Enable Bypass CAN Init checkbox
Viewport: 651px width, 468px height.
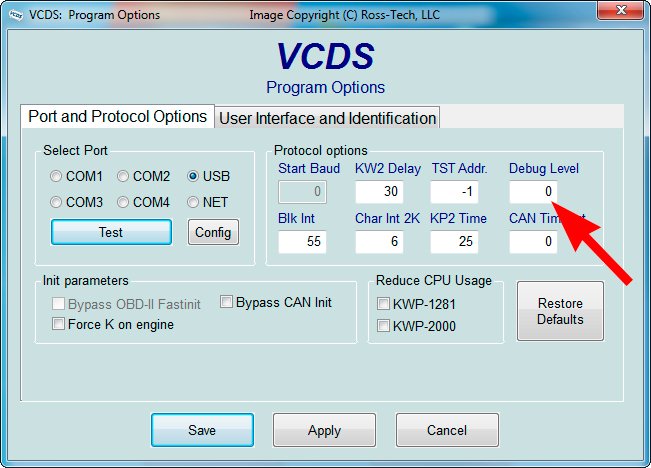(x=226, y=301)
